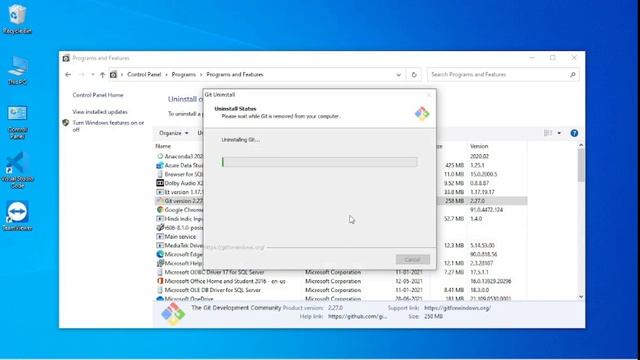Screen dimensions: 640x360
Task: Click the 425 MB size cell
Action: coord(454,165)
